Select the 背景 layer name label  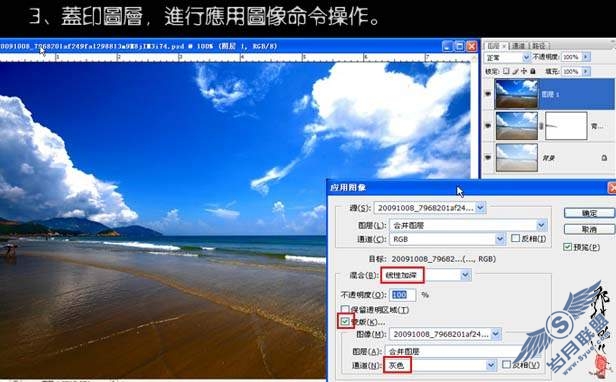click(x=548, y=158)
